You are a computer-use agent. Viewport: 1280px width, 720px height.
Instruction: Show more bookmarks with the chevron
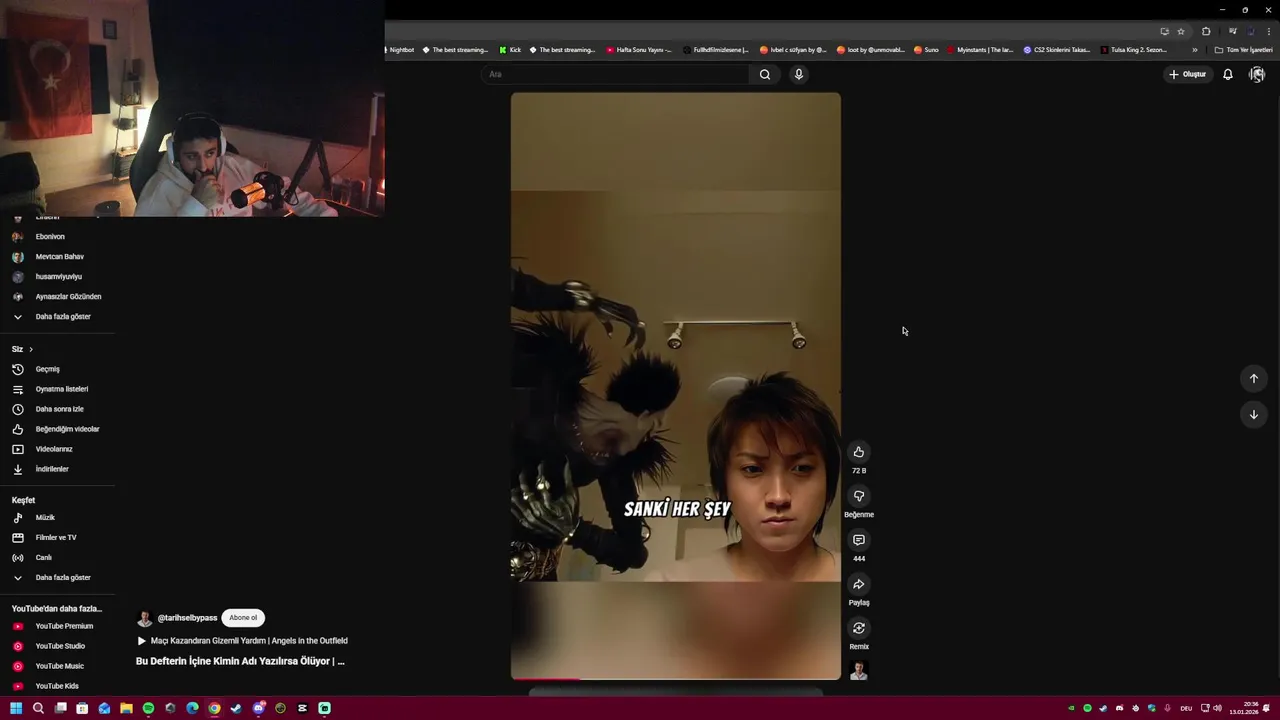pos(1194,50)
